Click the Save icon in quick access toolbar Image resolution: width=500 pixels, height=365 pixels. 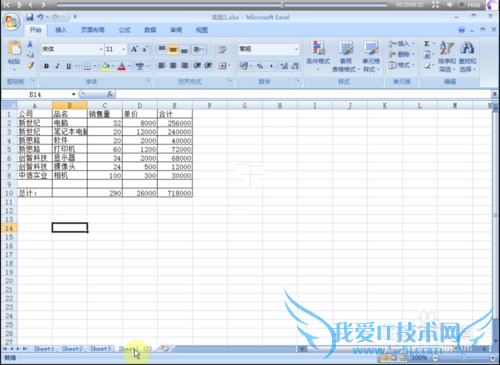pos(30,17)
